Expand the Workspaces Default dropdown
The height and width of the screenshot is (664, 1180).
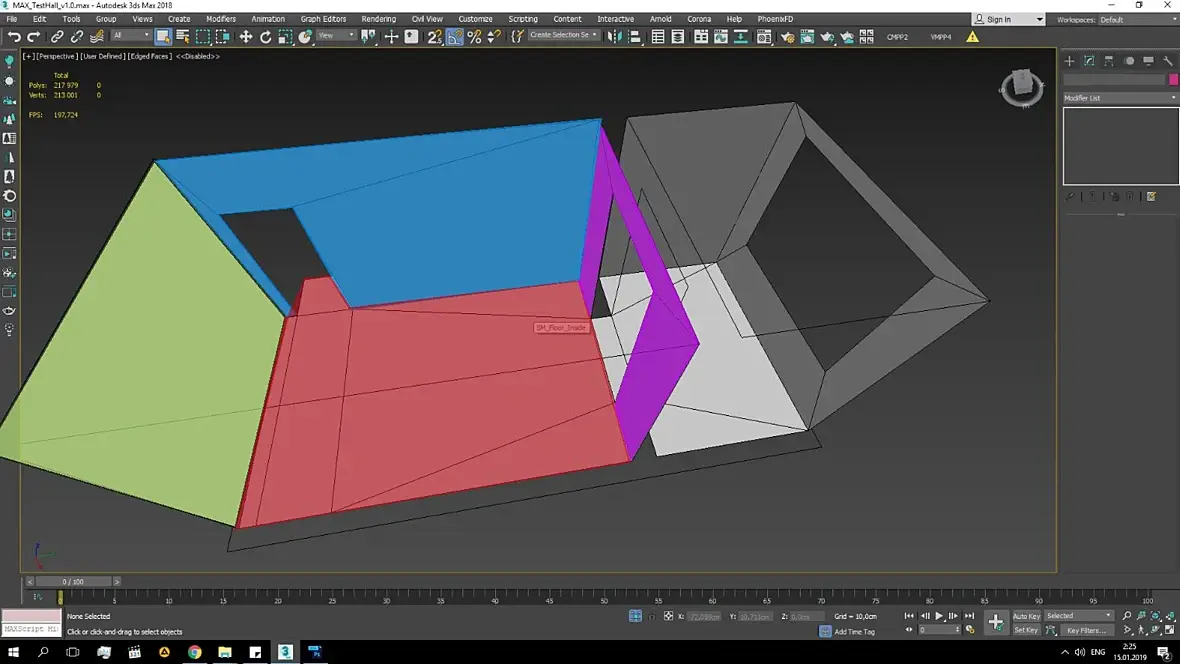pyautogui.click(x=1136, y=19)
